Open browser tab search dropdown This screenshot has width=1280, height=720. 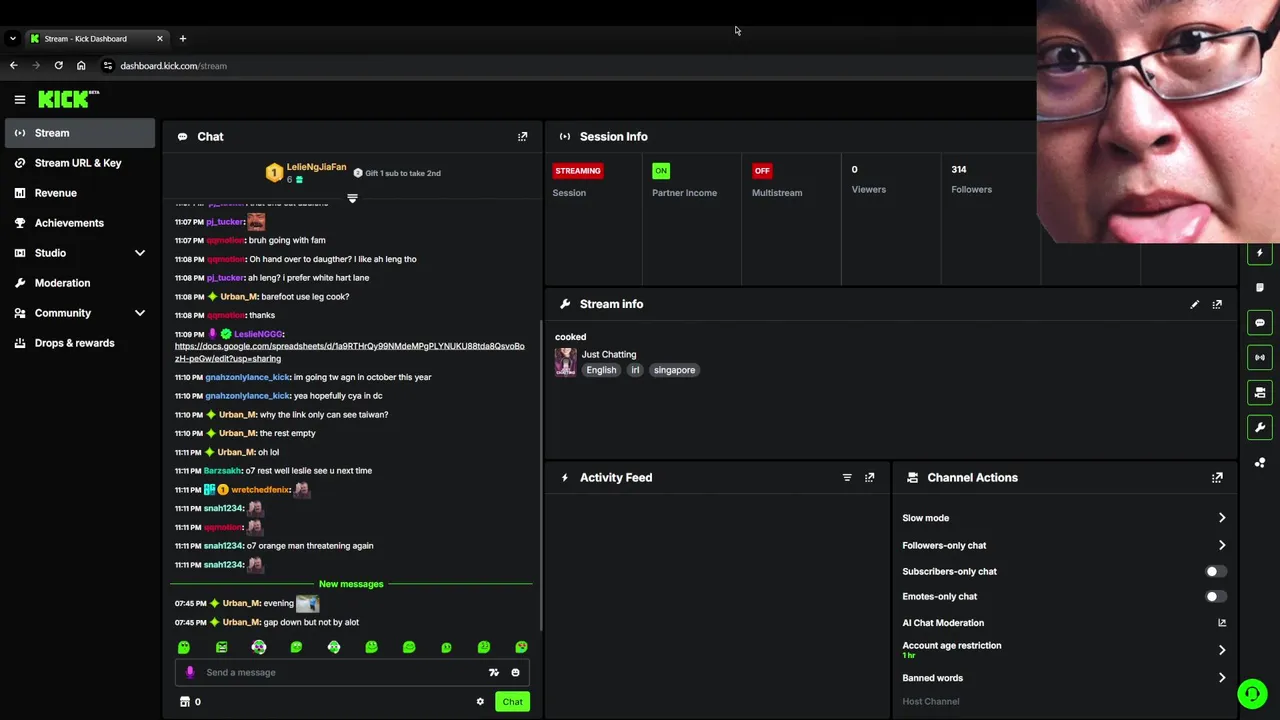point(12,38)
